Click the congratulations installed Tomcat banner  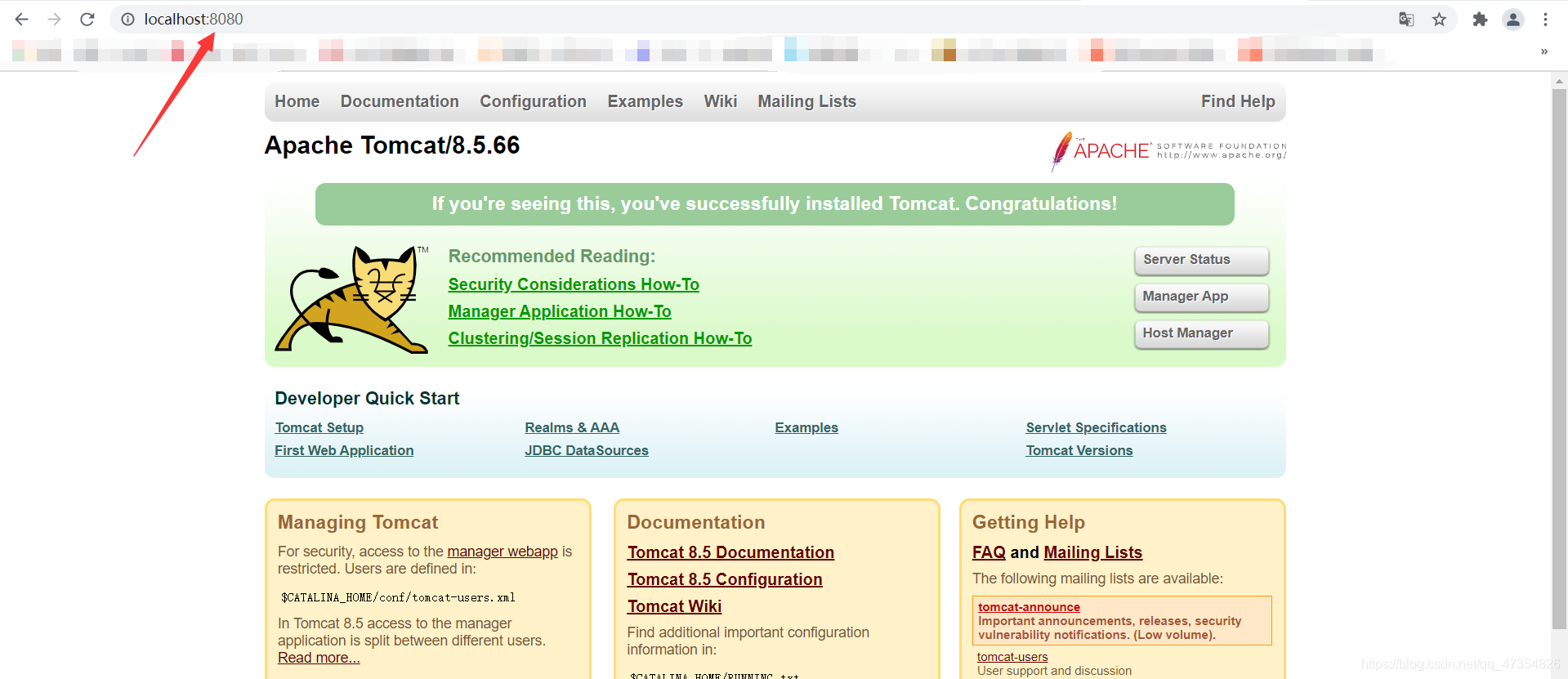coord(775,204)
